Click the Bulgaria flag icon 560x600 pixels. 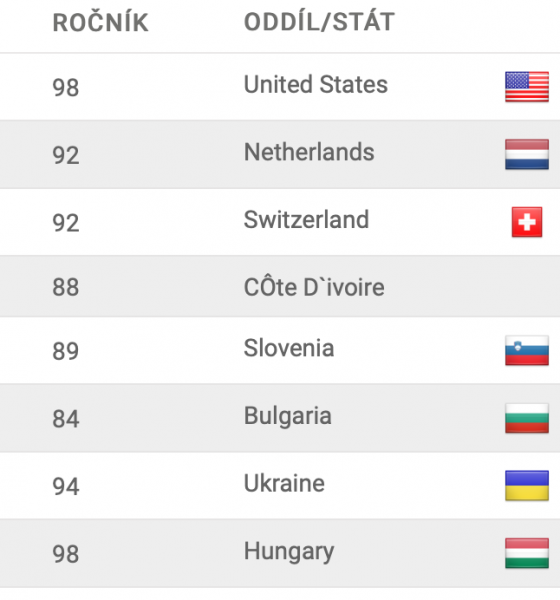tap(527, 418)
